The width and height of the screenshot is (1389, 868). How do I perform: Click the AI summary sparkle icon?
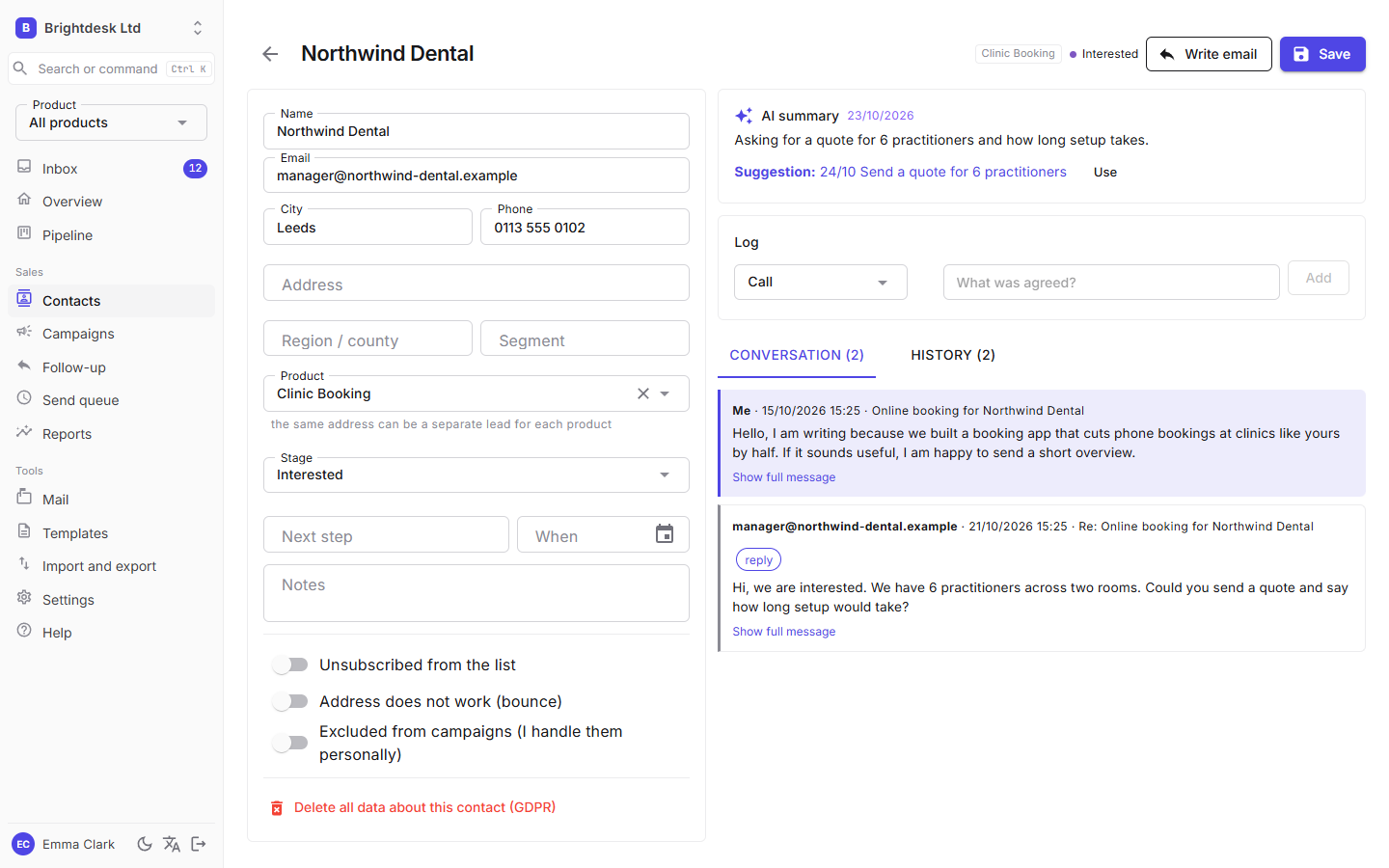(744, 116)
